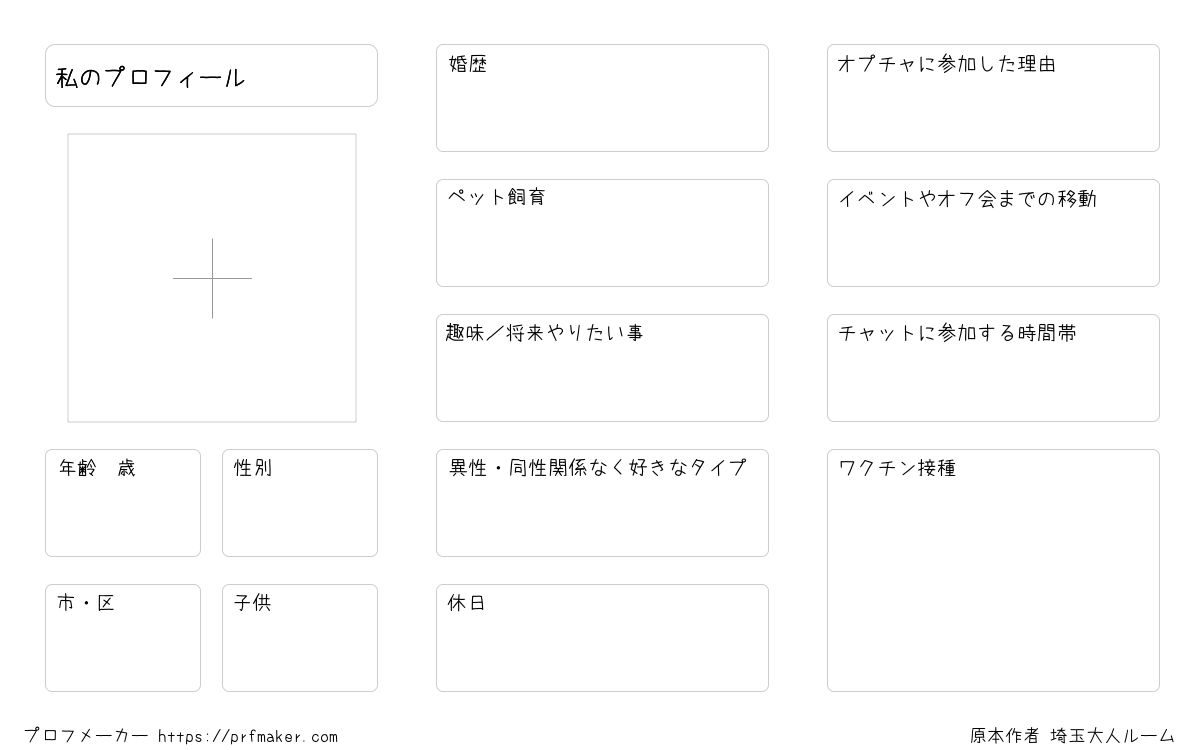Click the ワクチン接種 field
Screen dimensions: 1200x750
pyautogui.click(x=993, y=570)
